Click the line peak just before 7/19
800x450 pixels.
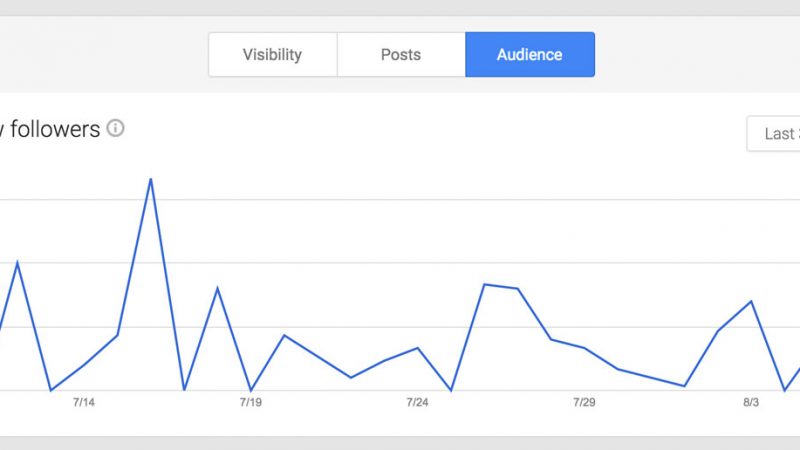tap(217, 288)
